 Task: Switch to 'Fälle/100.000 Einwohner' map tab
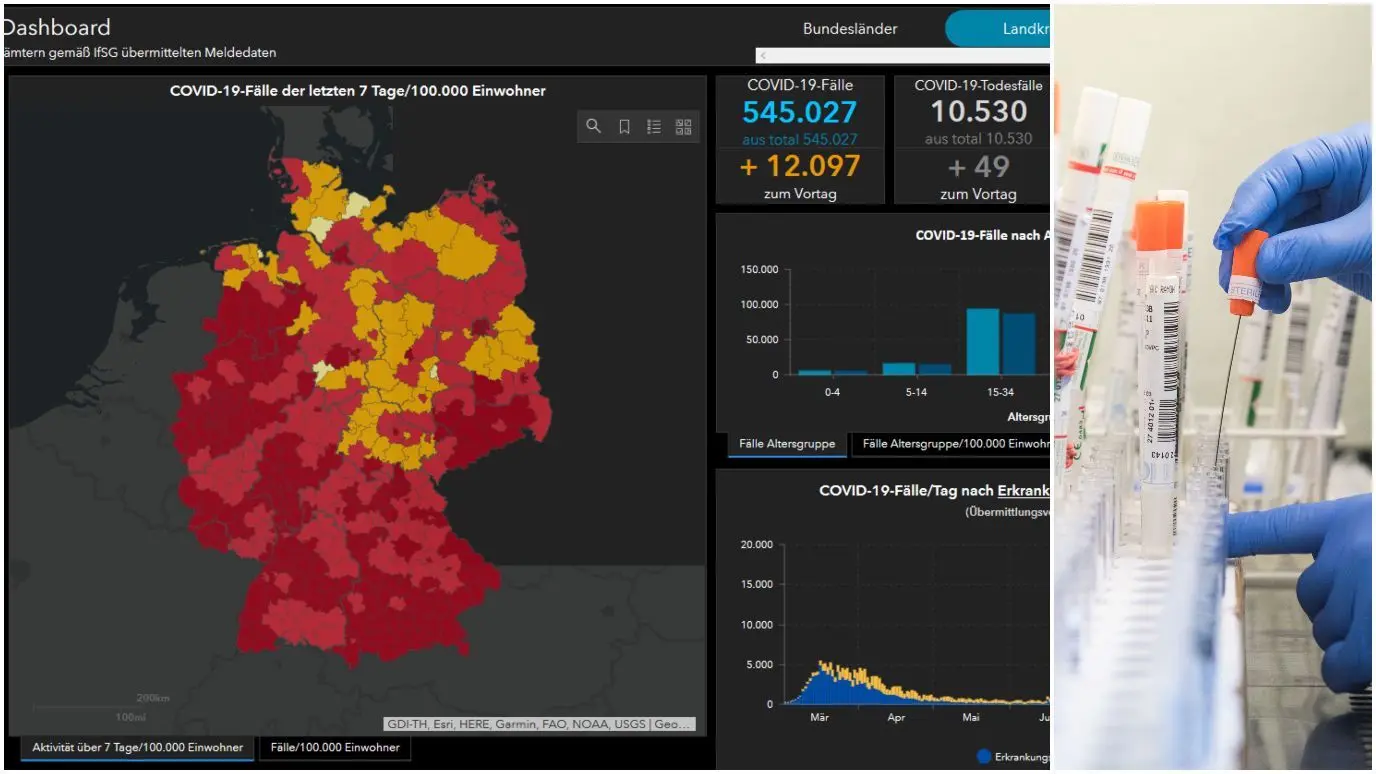pyautogui.click(x=334, y=747)
